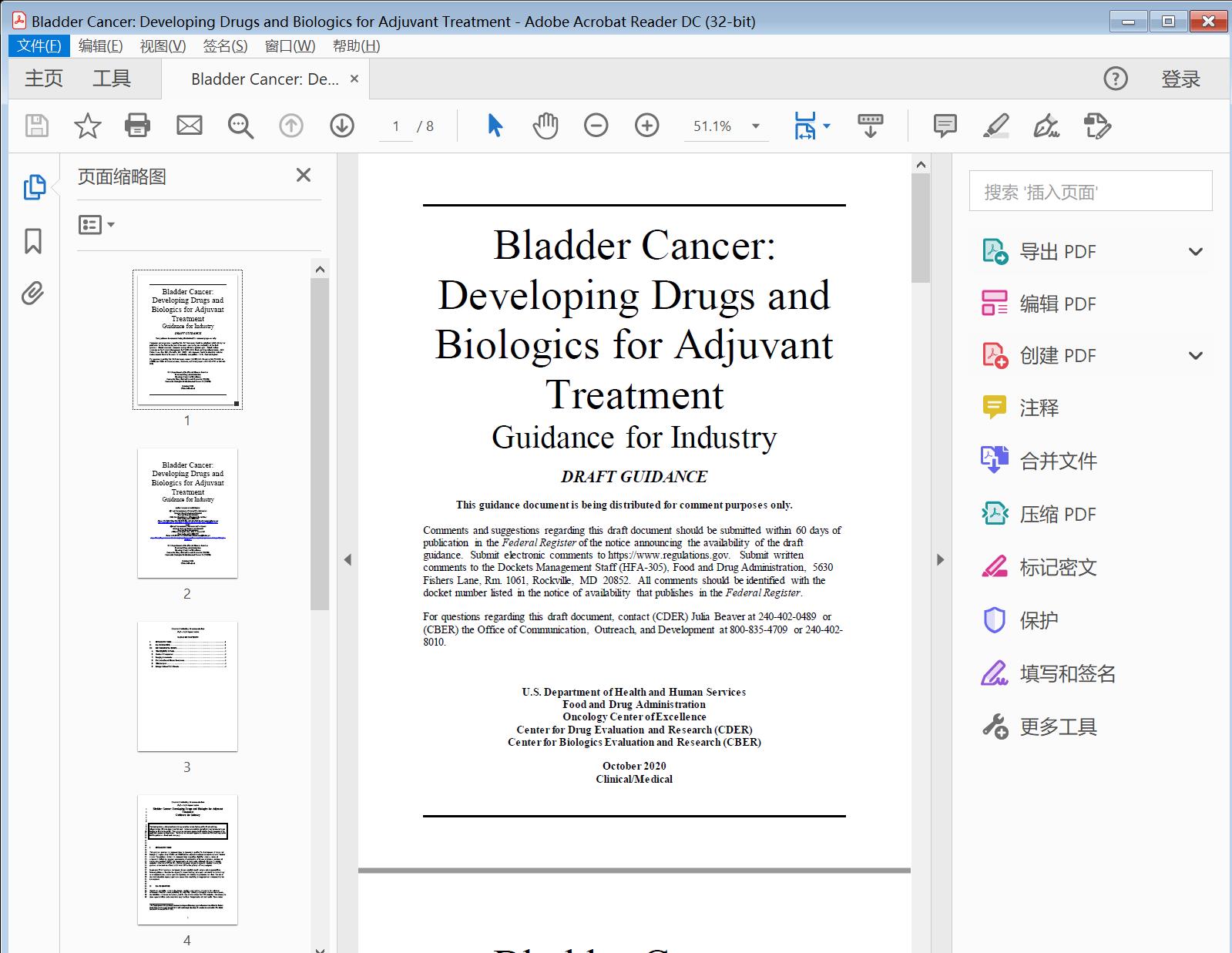The height and width of the screenshot is (953, 1232).
Task: Toggle scrolling read mode icon
Action: (x=870, y=126)
